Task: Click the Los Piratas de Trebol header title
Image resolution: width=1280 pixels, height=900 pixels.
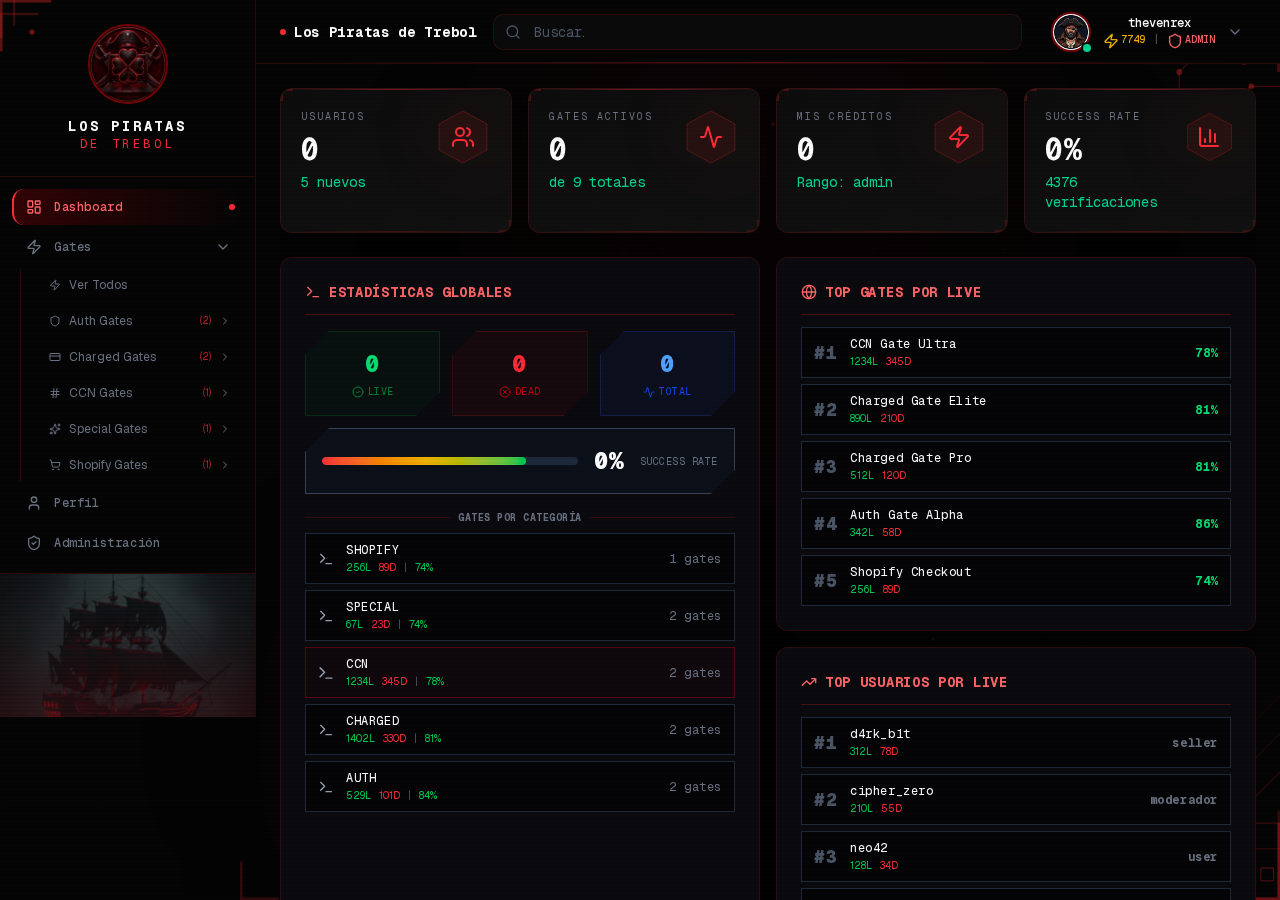Action: (x=385, y=32)
